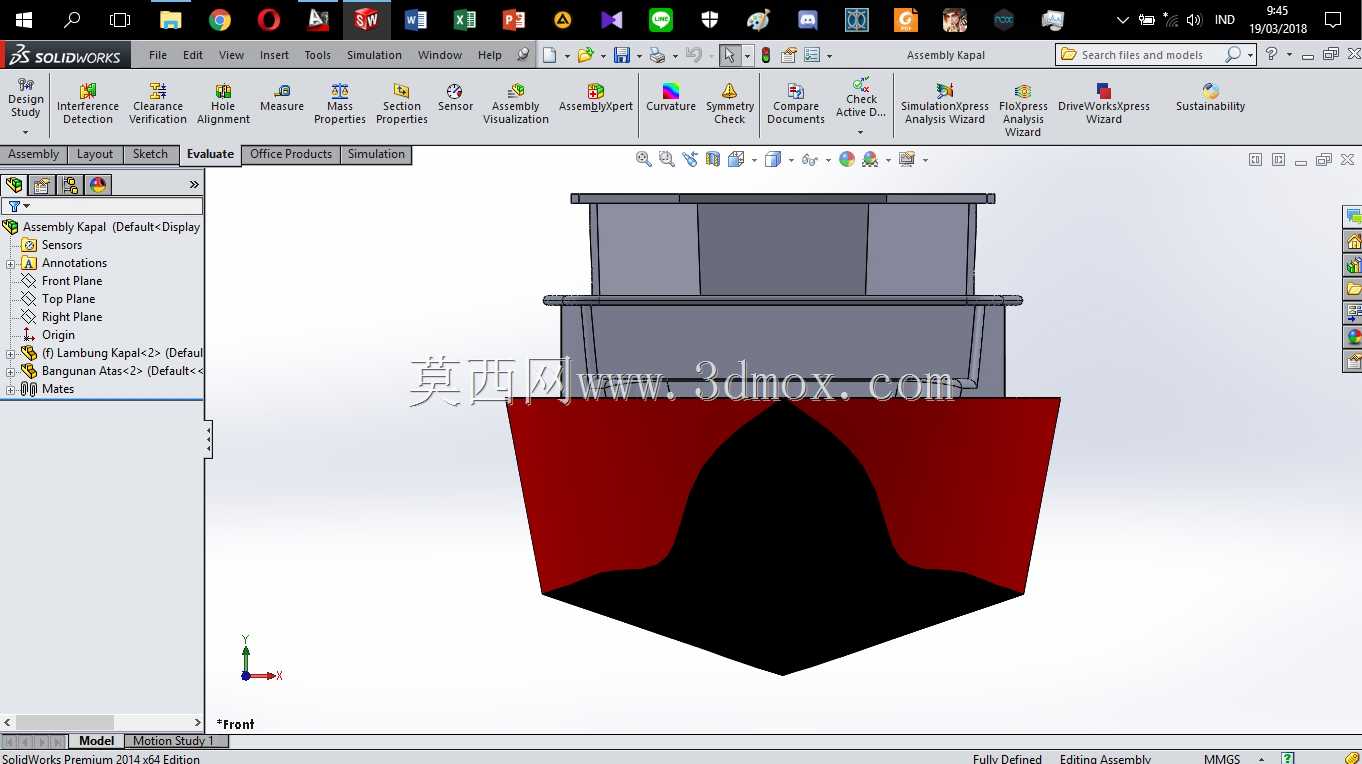Select Origin in the feature tree
Screen dimensions: 1362x764
coord(58,335)
